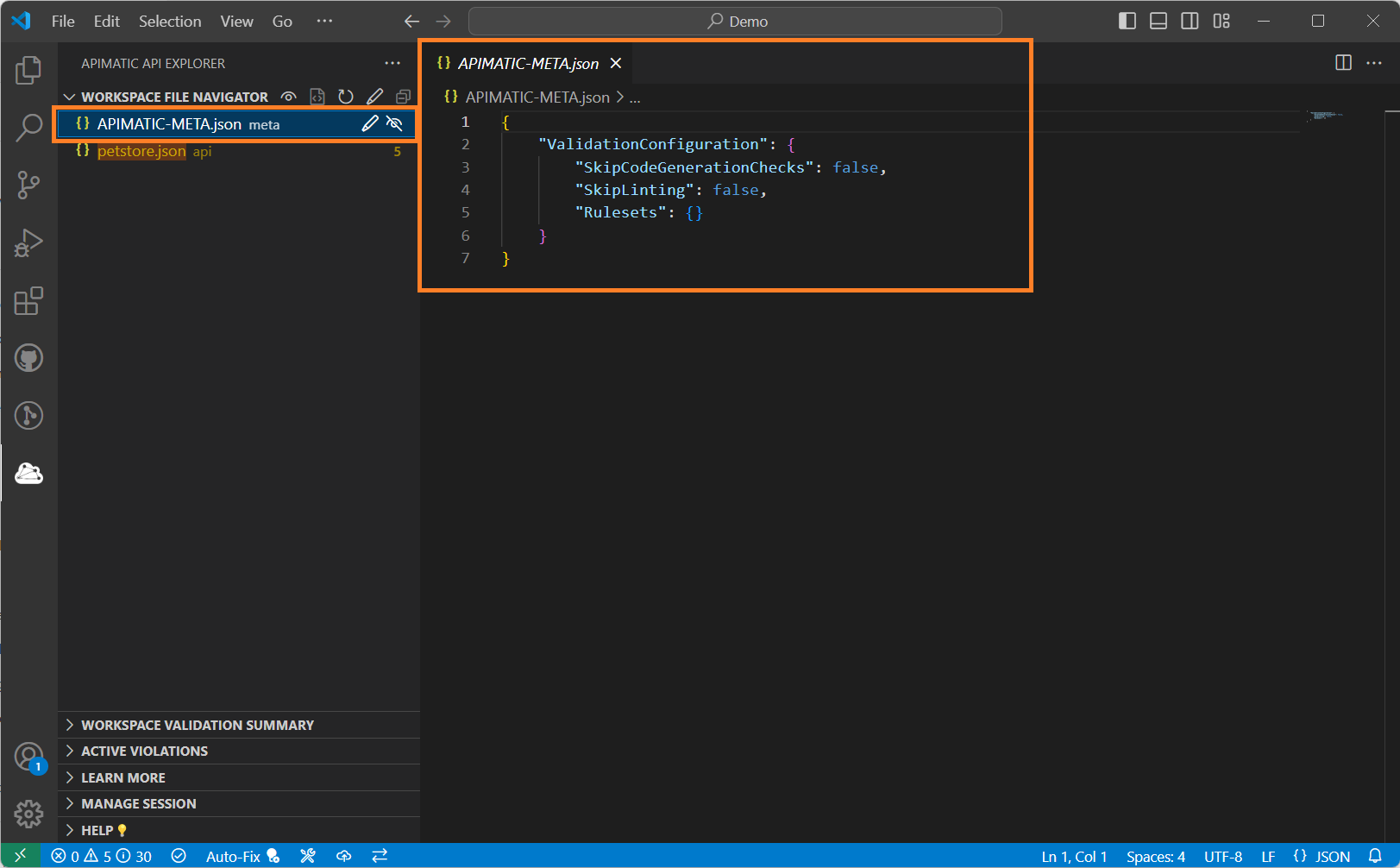Change encoding via UTF-8

tap(1223, 856)
